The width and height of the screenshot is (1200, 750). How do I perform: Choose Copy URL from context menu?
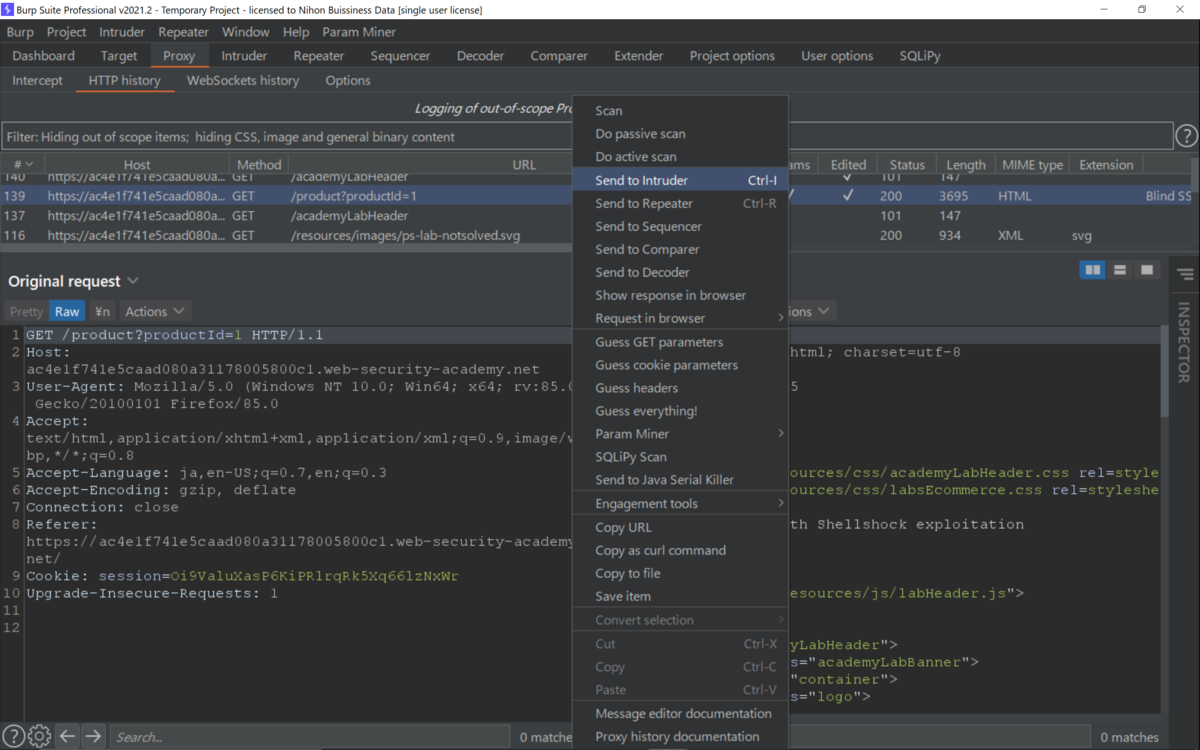click(680, 527)
